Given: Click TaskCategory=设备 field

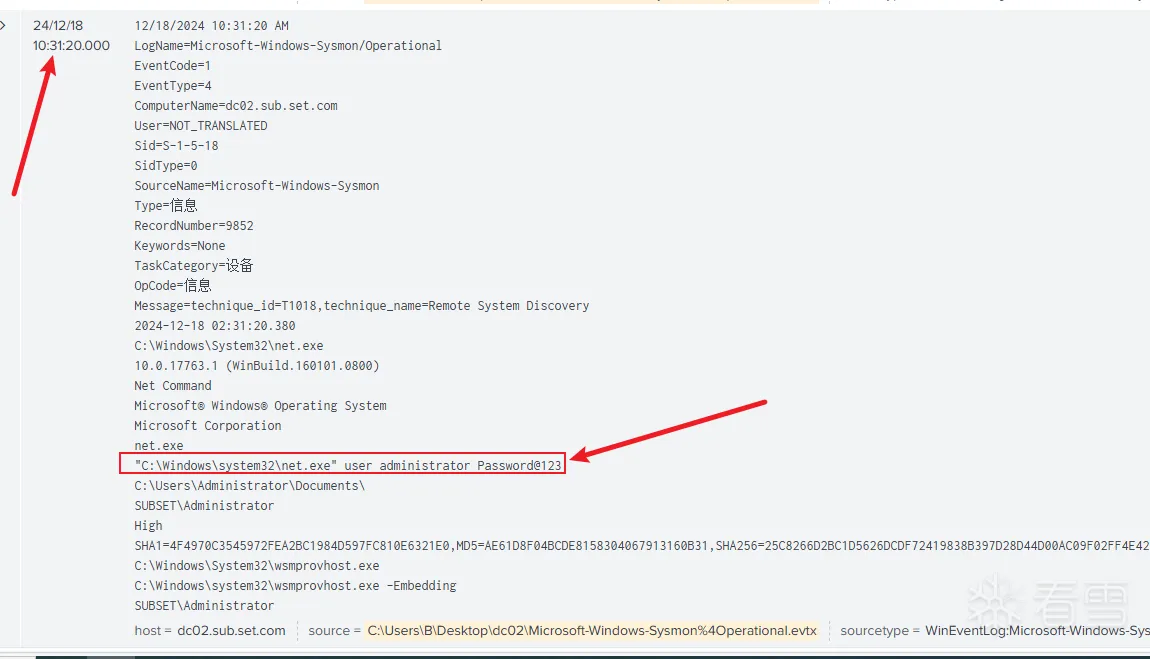Looking at the screenshot, I should tap(194, 265).
